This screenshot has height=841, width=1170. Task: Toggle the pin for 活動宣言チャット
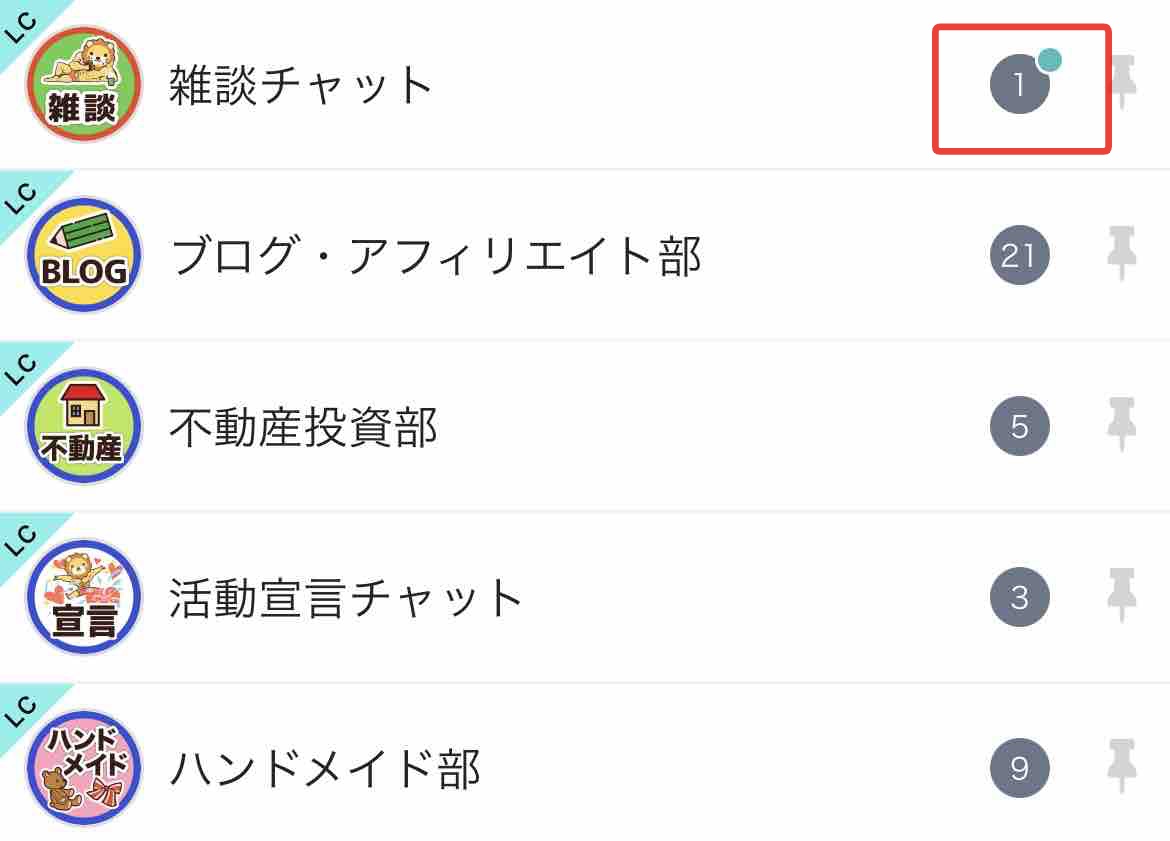(1121, 595)
